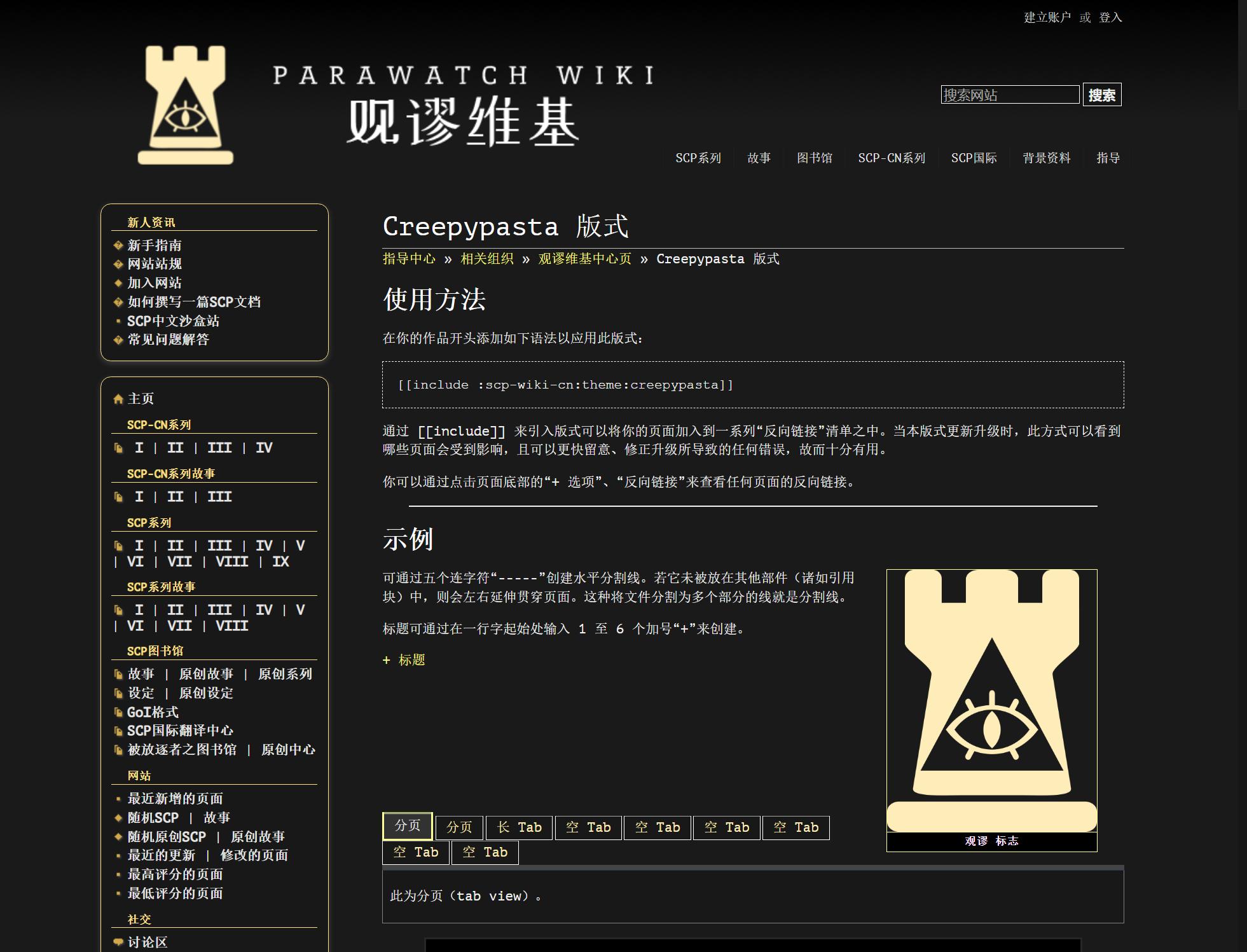Screen dimensions: 1247x952
Task: Click the document icon beside GoI格式
Action: [x=118, y=712]
